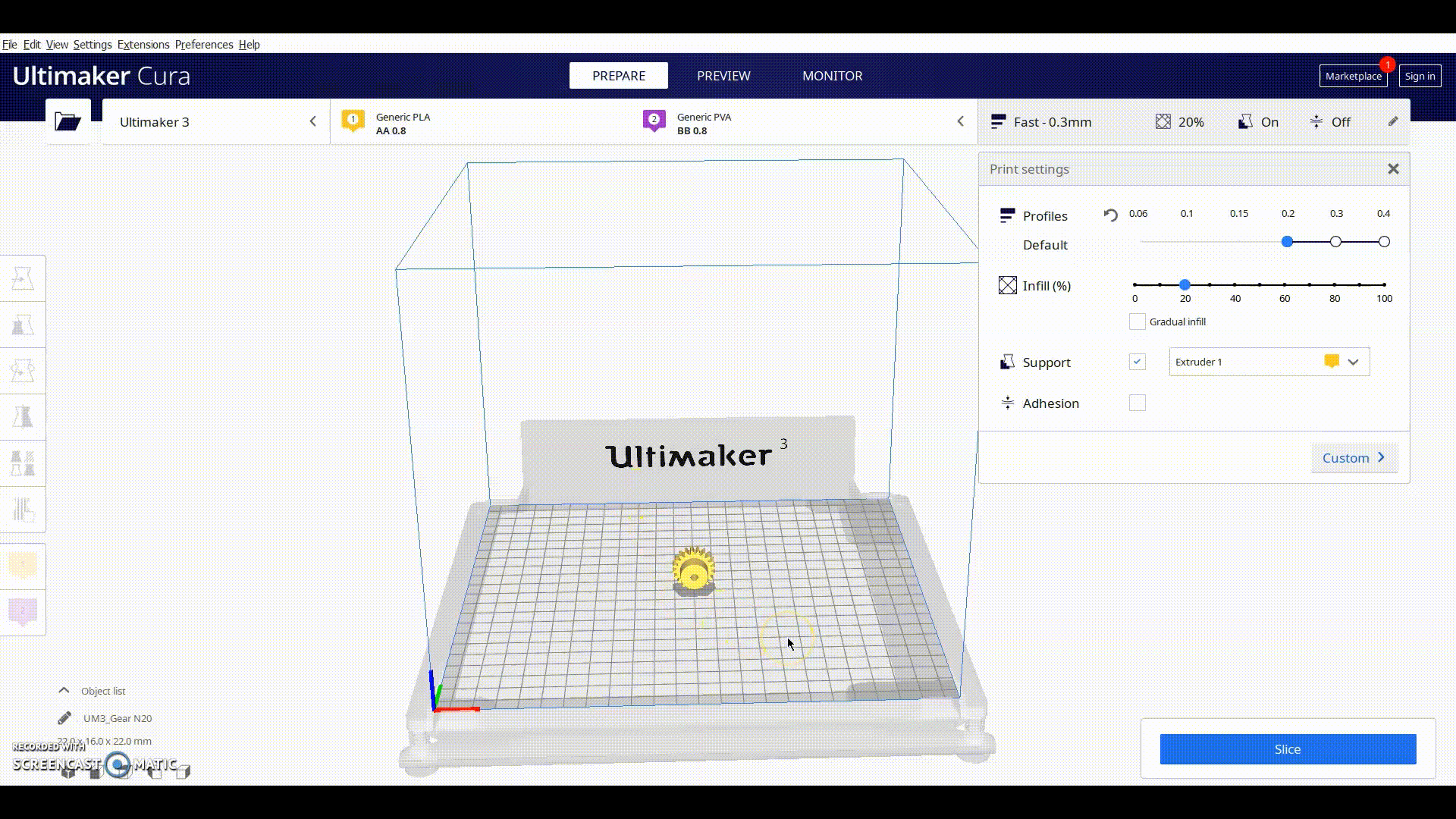Screen dimensions: 1456x819
Task: Enable the Adhesion checkbox
Action: [x=1137, y=403]
